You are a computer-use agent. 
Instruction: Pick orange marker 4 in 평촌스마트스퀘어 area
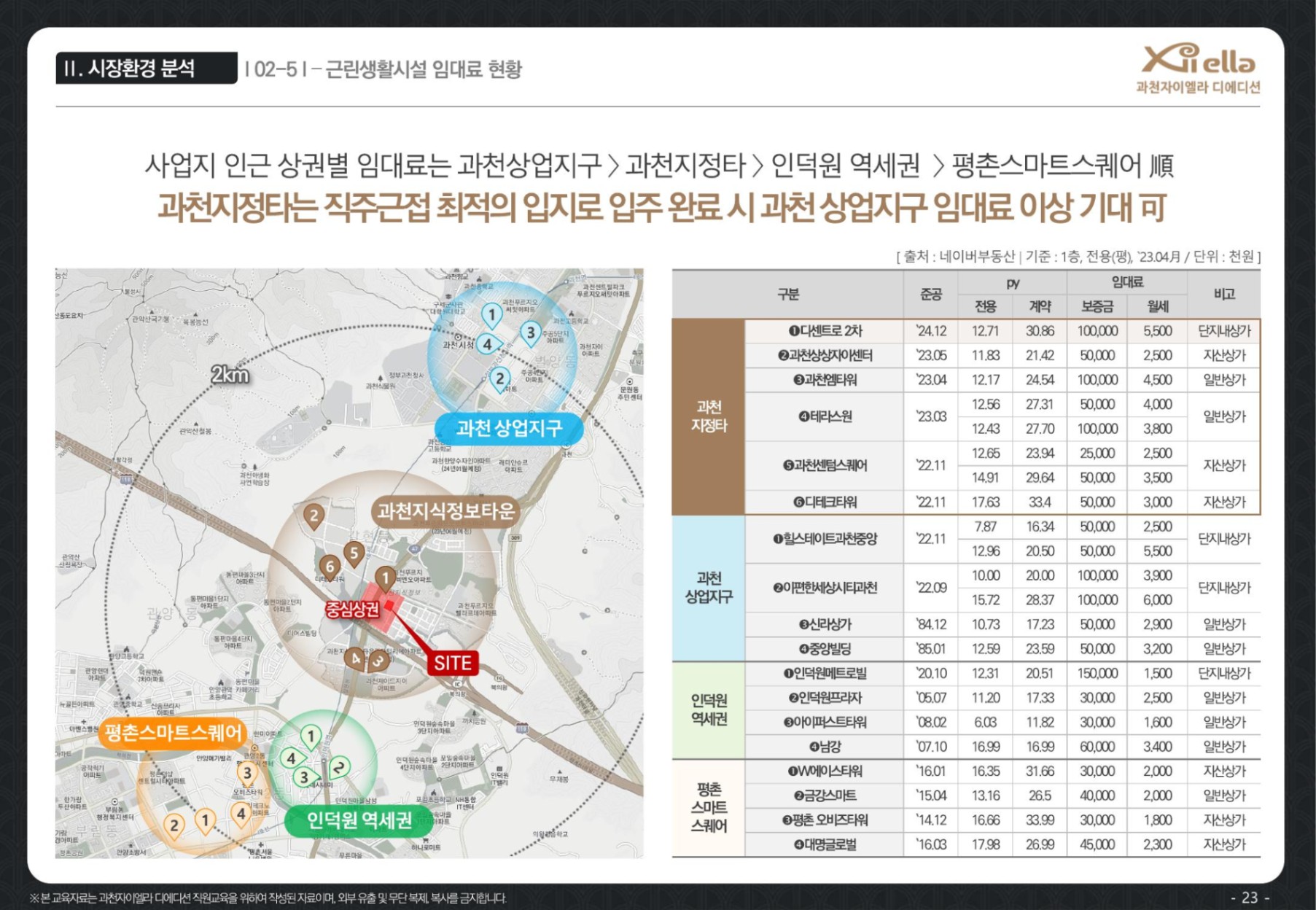pos(241,814)
